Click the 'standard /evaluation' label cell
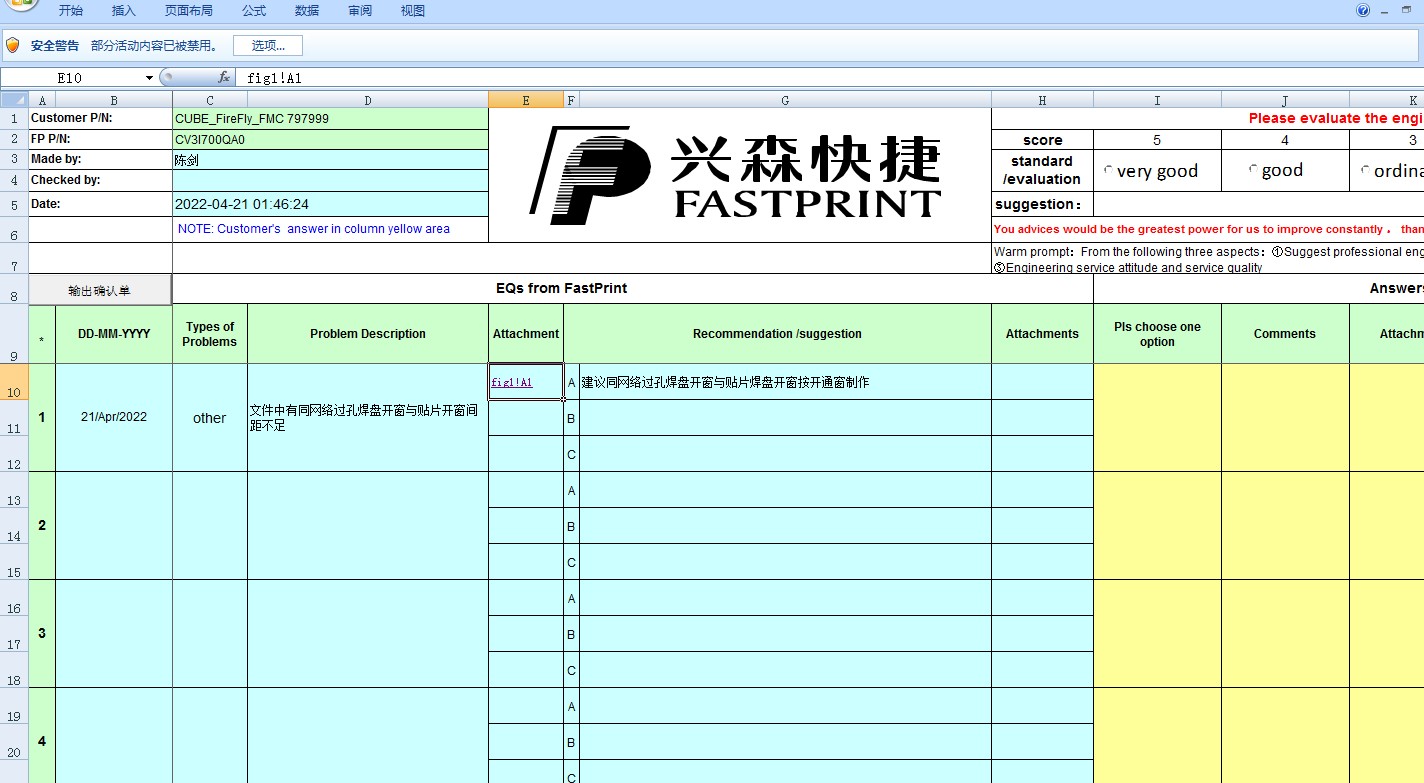The image size is (1424, 783). coord(1042,170)
